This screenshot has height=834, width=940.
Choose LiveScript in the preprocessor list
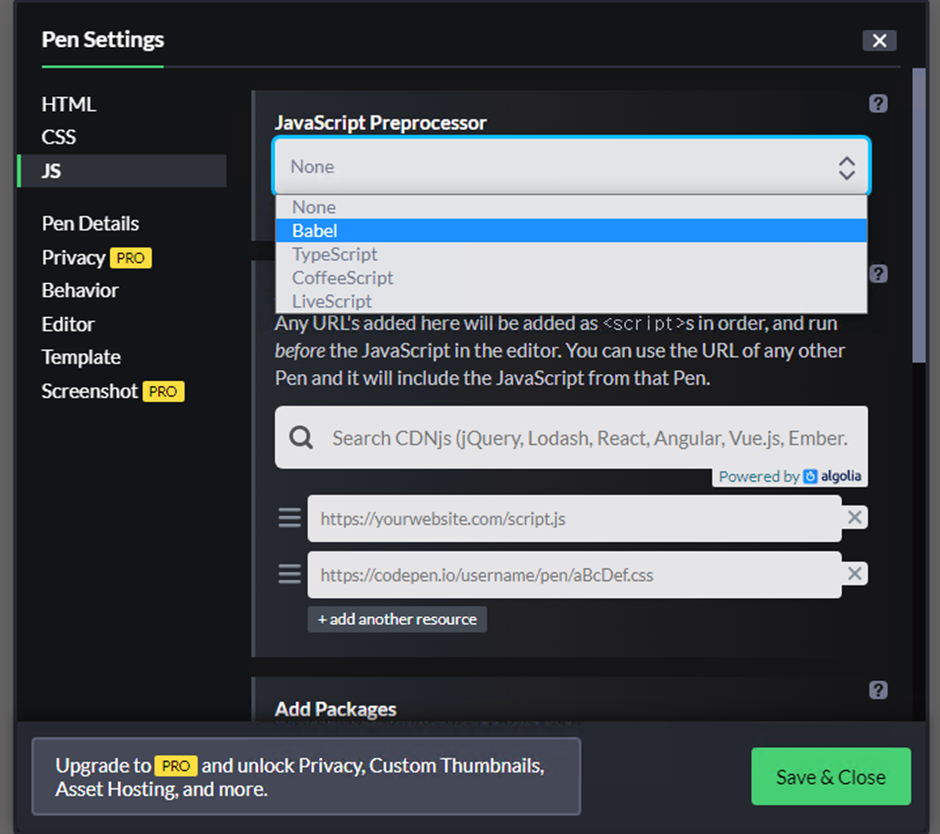571,301
